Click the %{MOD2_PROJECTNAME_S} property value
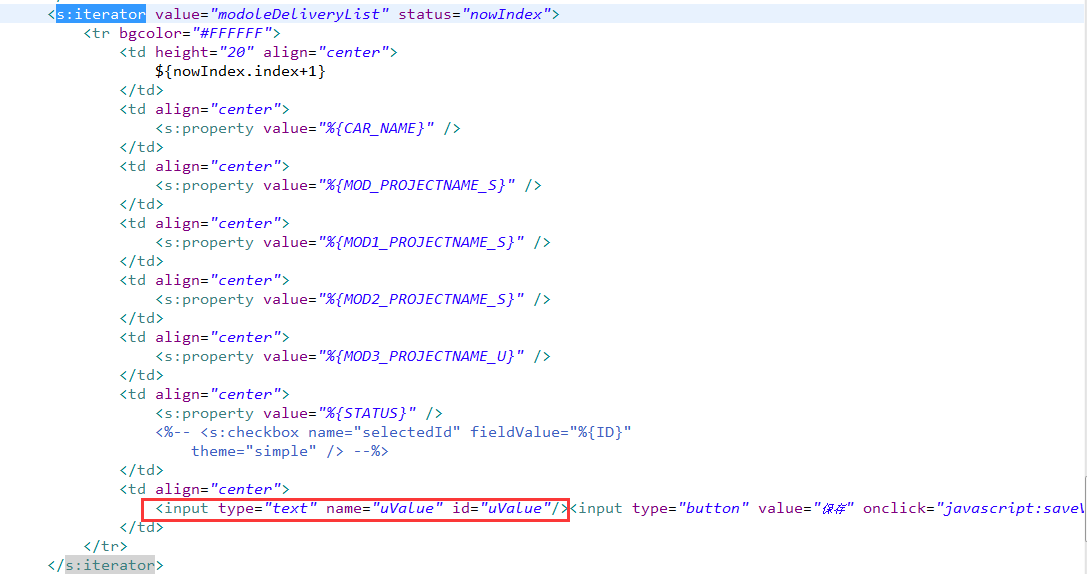Image resolution: width=1087 pixels, height=574 pixels. (x=421, y=299)
